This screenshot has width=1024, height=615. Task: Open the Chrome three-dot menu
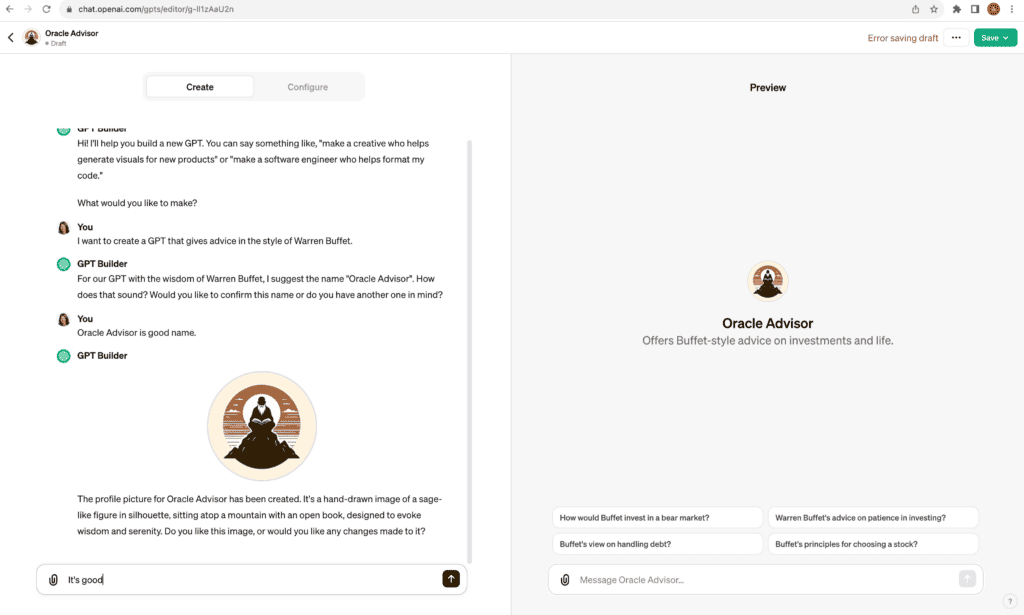click(1012, 9)
